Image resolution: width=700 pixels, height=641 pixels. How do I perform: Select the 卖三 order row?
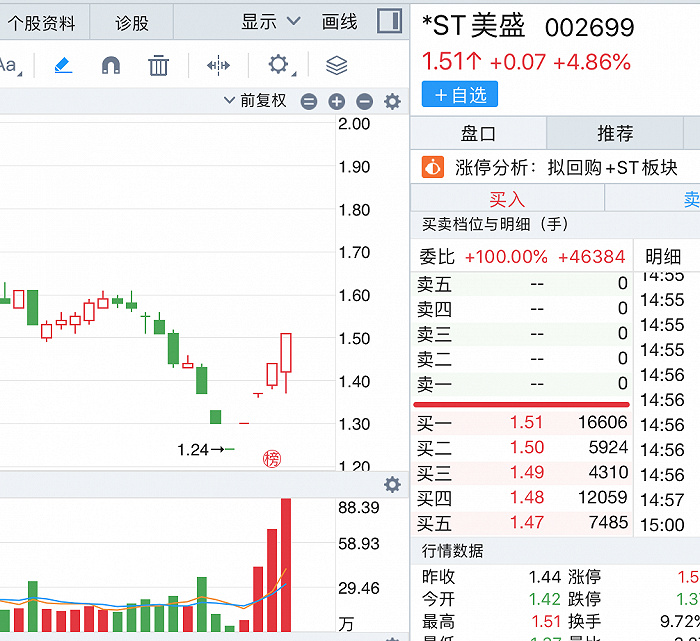click(521, 333)
